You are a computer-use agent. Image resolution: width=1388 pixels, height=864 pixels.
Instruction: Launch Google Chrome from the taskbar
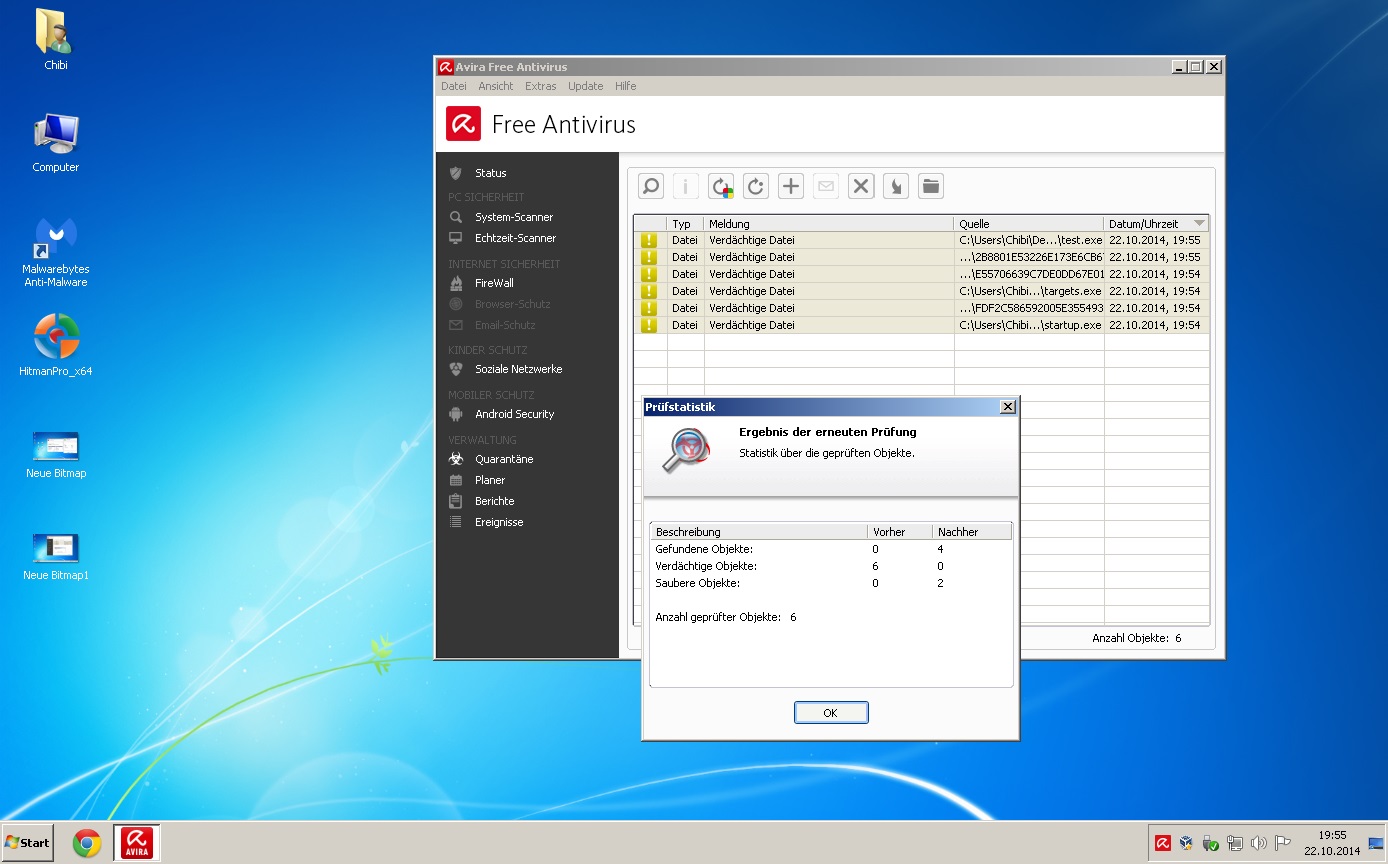point(87,844)
